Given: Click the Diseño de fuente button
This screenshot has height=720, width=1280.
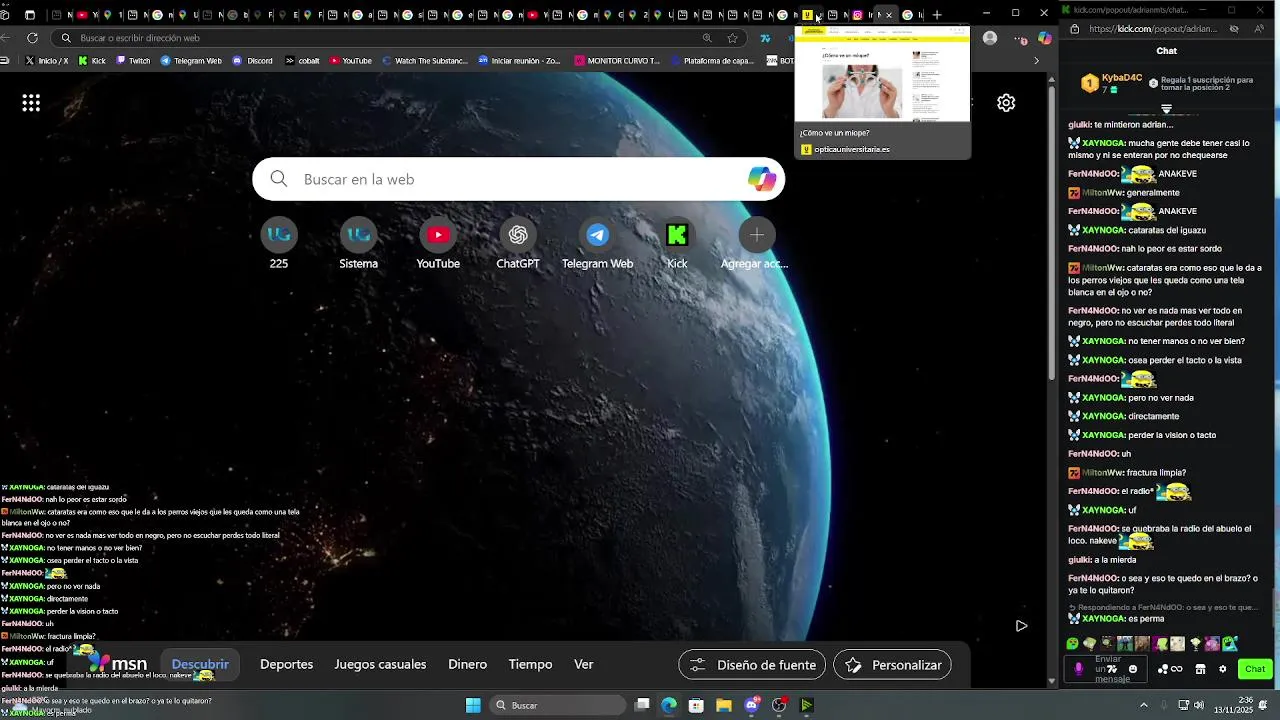Looking at the screenshot, I should coord(752,664).
